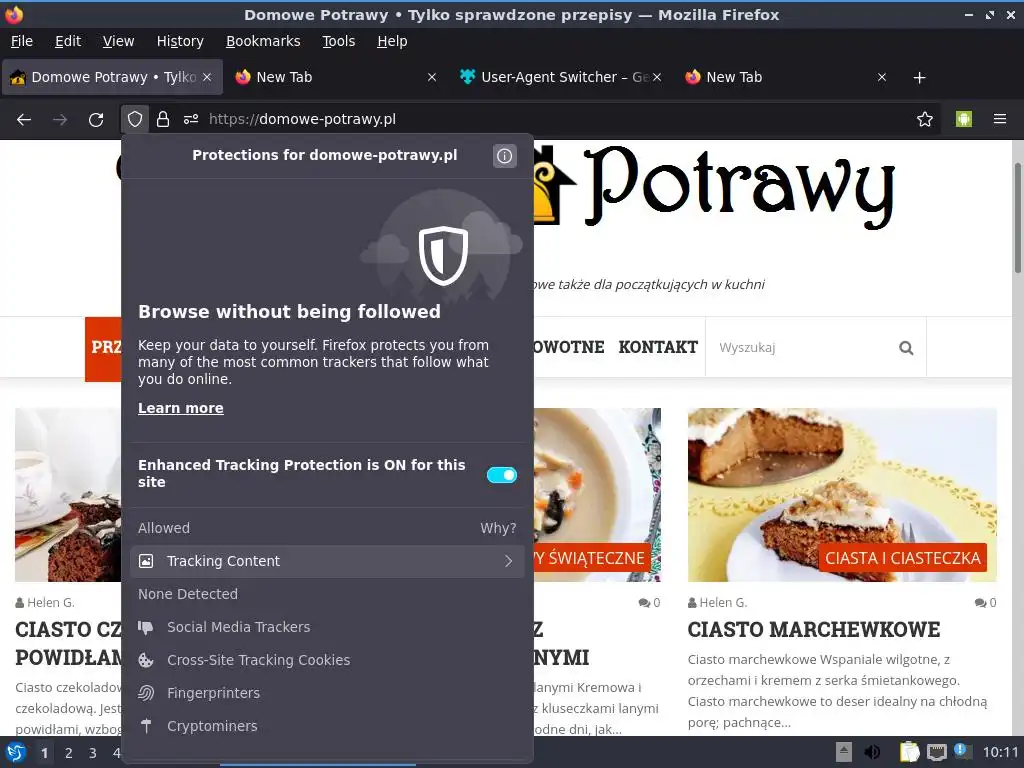This screenshot has height=768, width=1024.
Task: Switch to workspace 2 in taskbar
Action: pyautogui.click(x=69, y=753)
